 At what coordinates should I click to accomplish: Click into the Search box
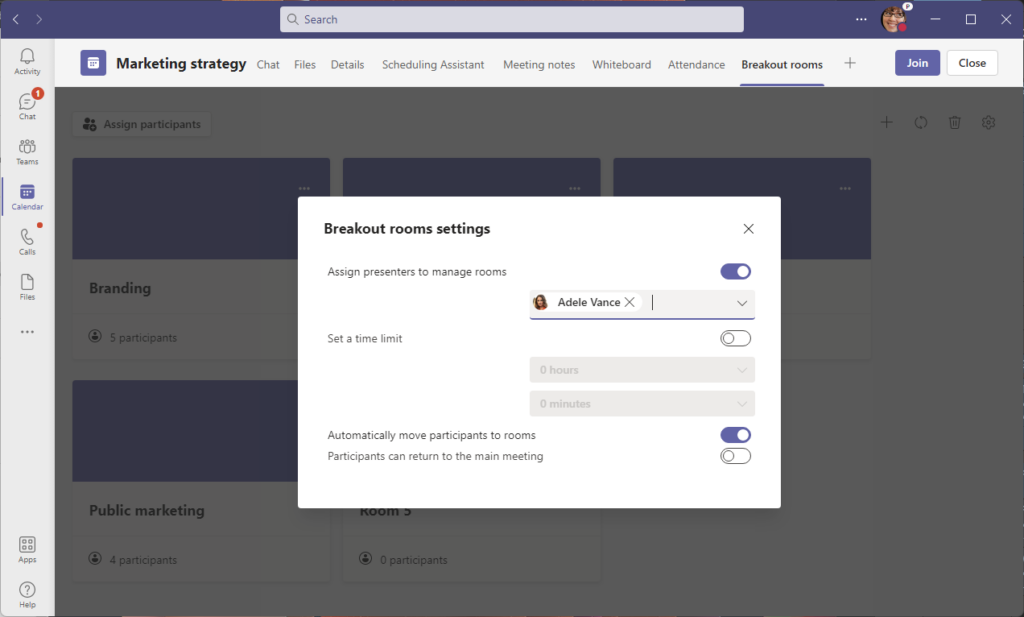(x=512, y=20)
